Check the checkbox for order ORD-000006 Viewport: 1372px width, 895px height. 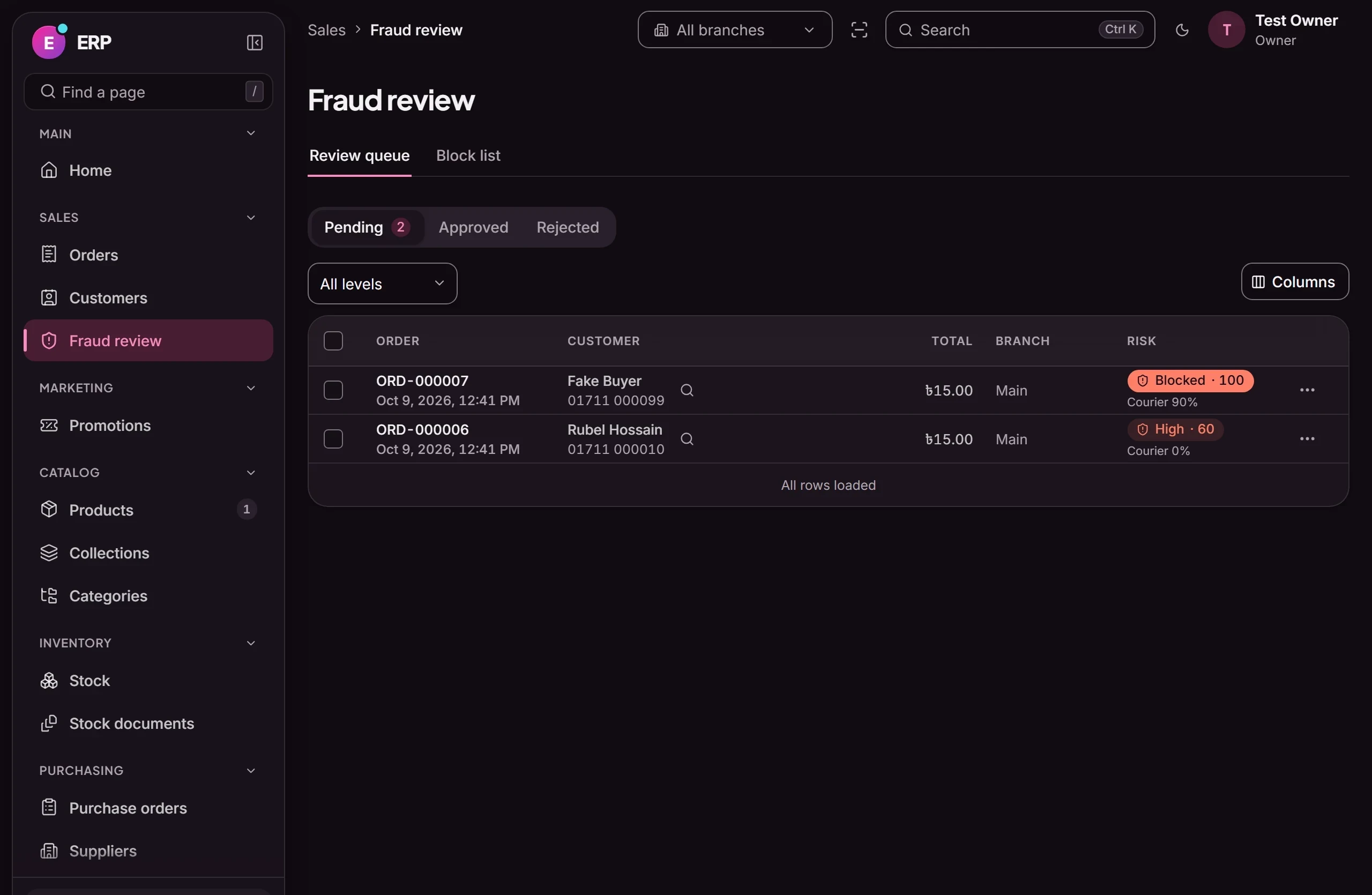(x=333, y=439)
